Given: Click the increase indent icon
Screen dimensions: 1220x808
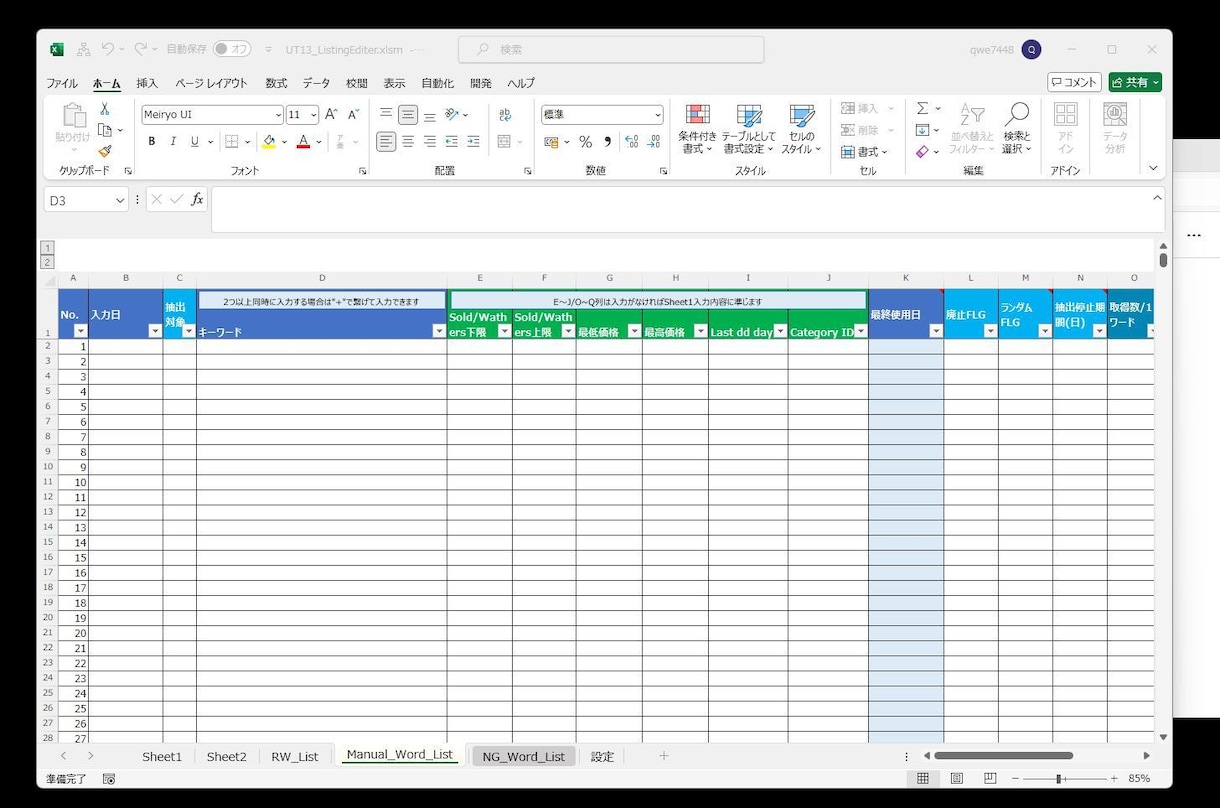Looking at the screenshot, I should tap(473, 142).
